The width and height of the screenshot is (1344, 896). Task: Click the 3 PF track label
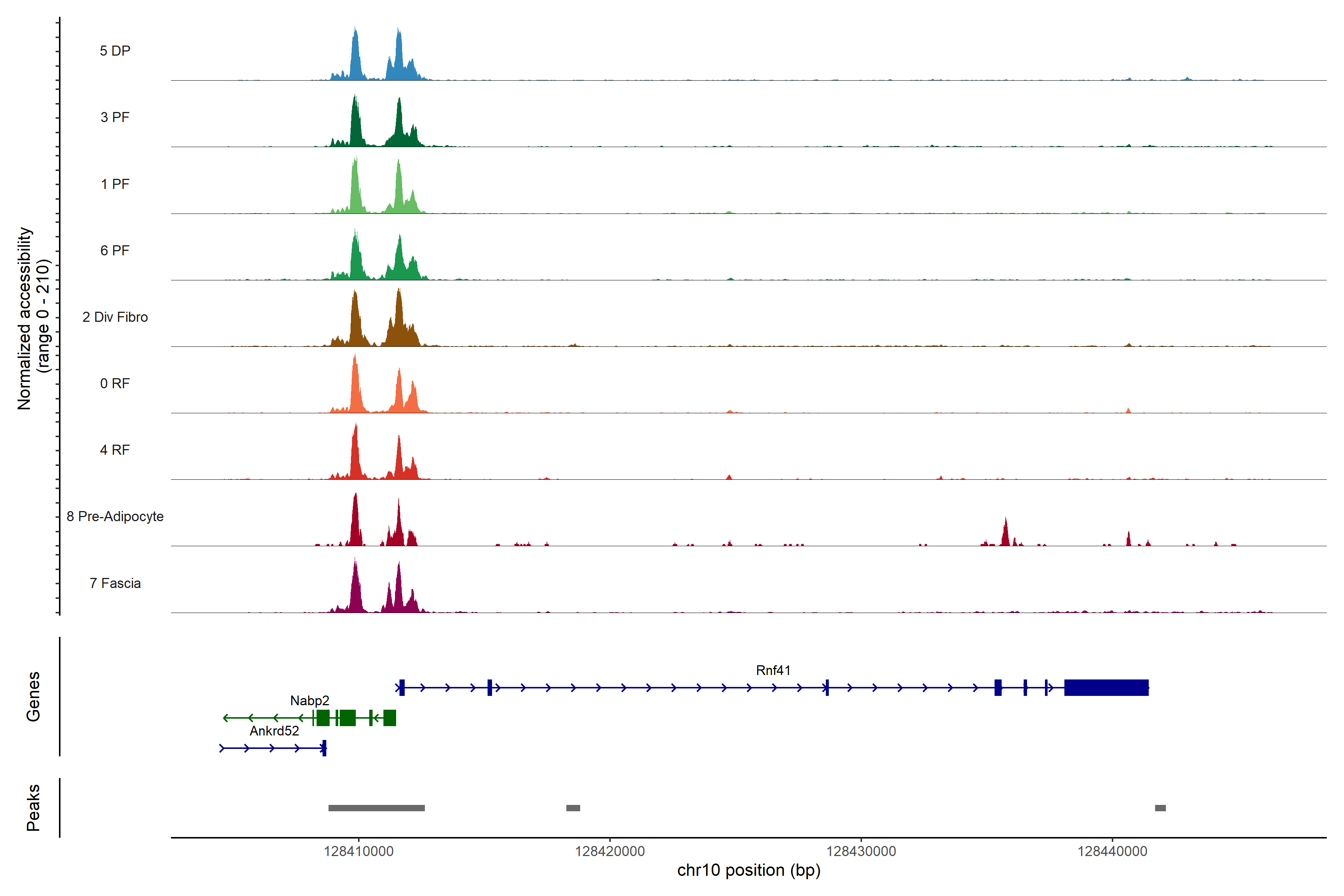click(115, 117)
